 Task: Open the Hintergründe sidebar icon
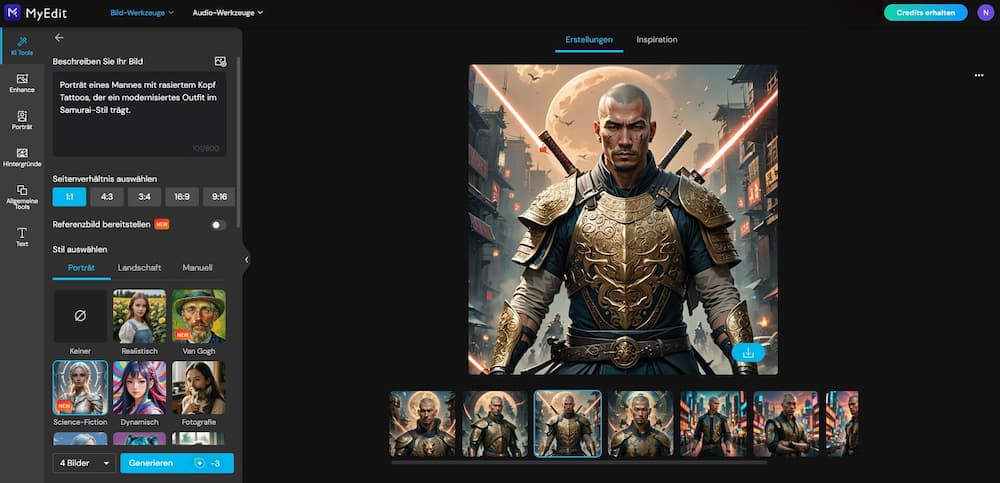tap(22, 157)
